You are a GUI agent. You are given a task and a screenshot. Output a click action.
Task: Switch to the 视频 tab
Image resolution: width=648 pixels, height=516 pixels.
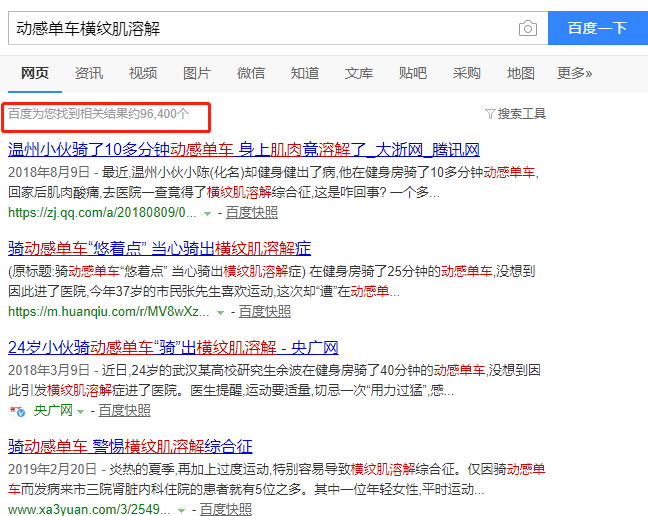(143, 73)
